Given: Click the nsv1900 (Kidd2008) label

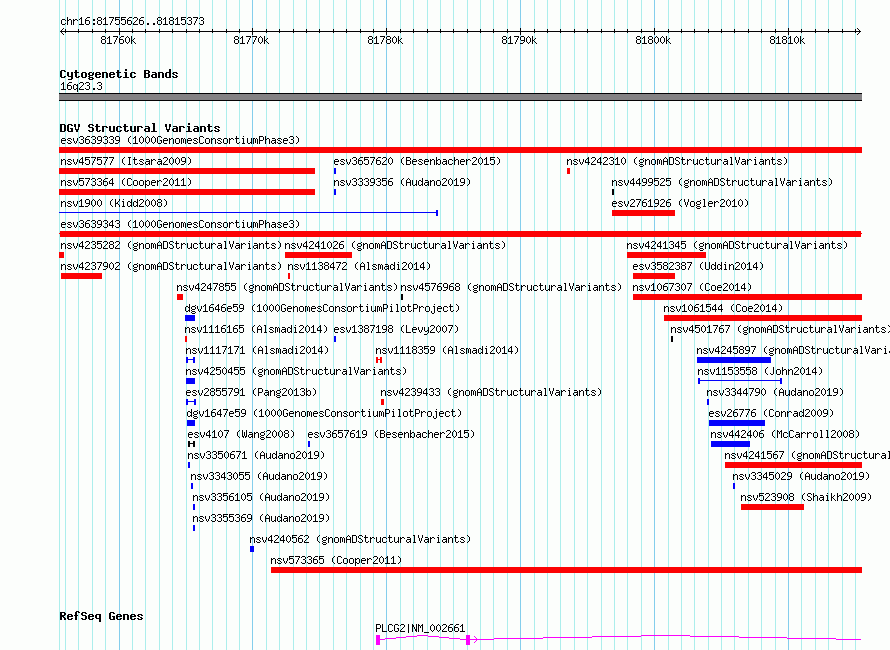Looking at the screenshot, I should point(114,203).
